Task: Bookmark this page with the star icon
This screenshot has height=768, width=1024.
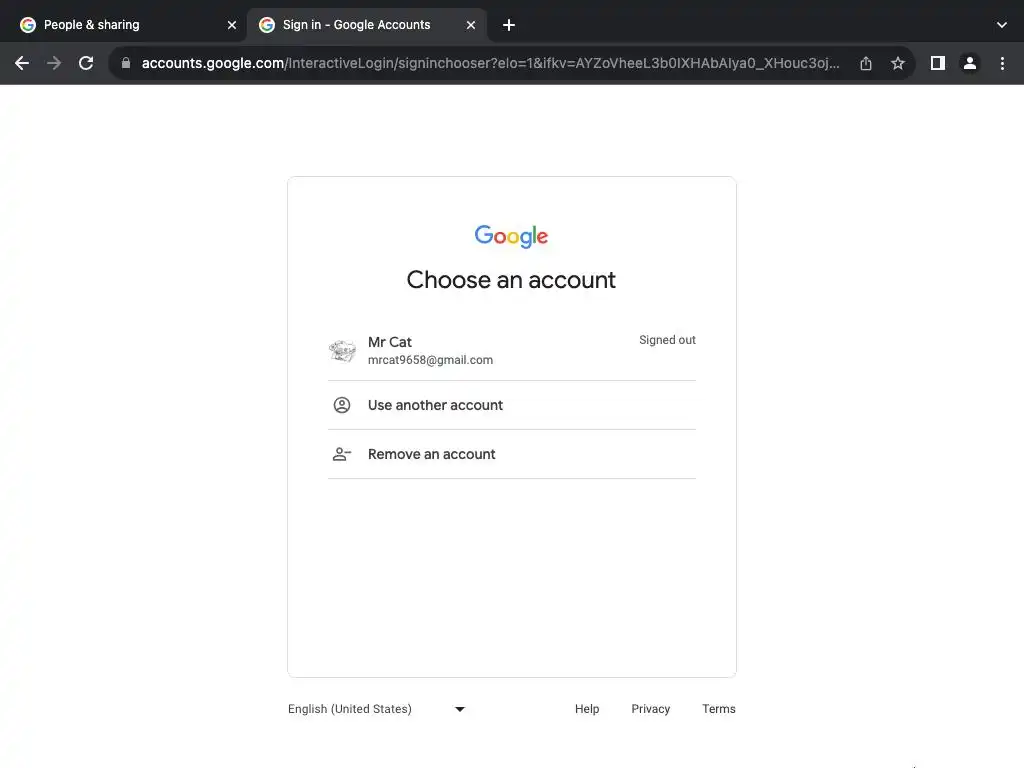Action: point(898,63)
